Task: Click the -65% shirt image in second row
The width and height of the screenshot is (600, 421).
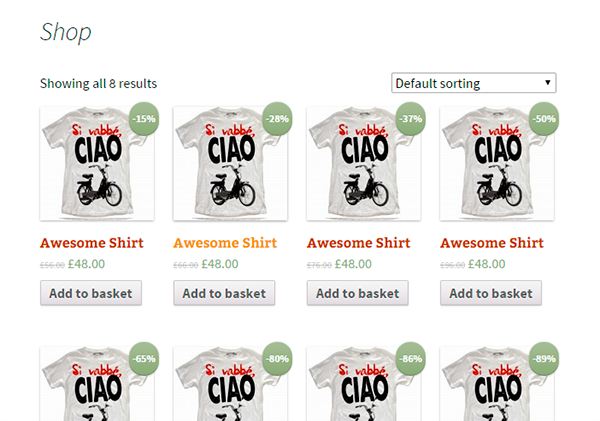Action: (90, 390)
